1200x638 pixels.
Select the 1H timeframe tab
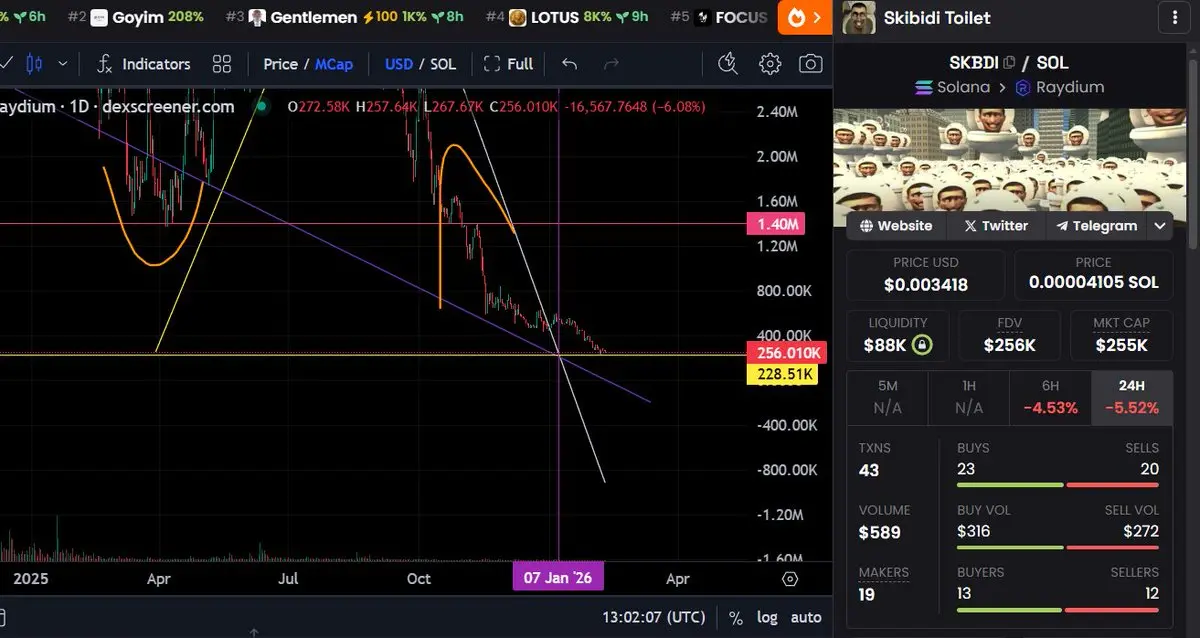point(968,398)
